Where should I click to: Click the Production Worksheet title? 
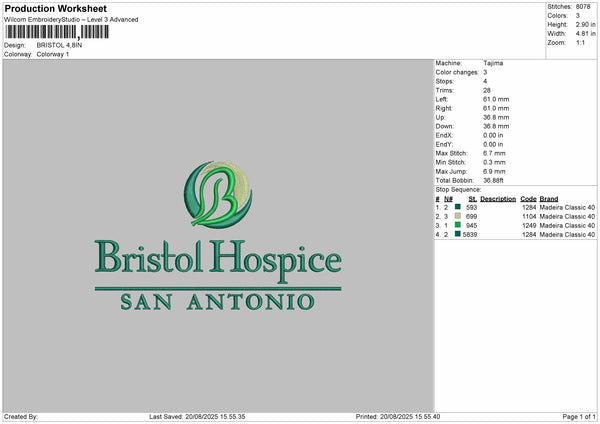point(56,8)
